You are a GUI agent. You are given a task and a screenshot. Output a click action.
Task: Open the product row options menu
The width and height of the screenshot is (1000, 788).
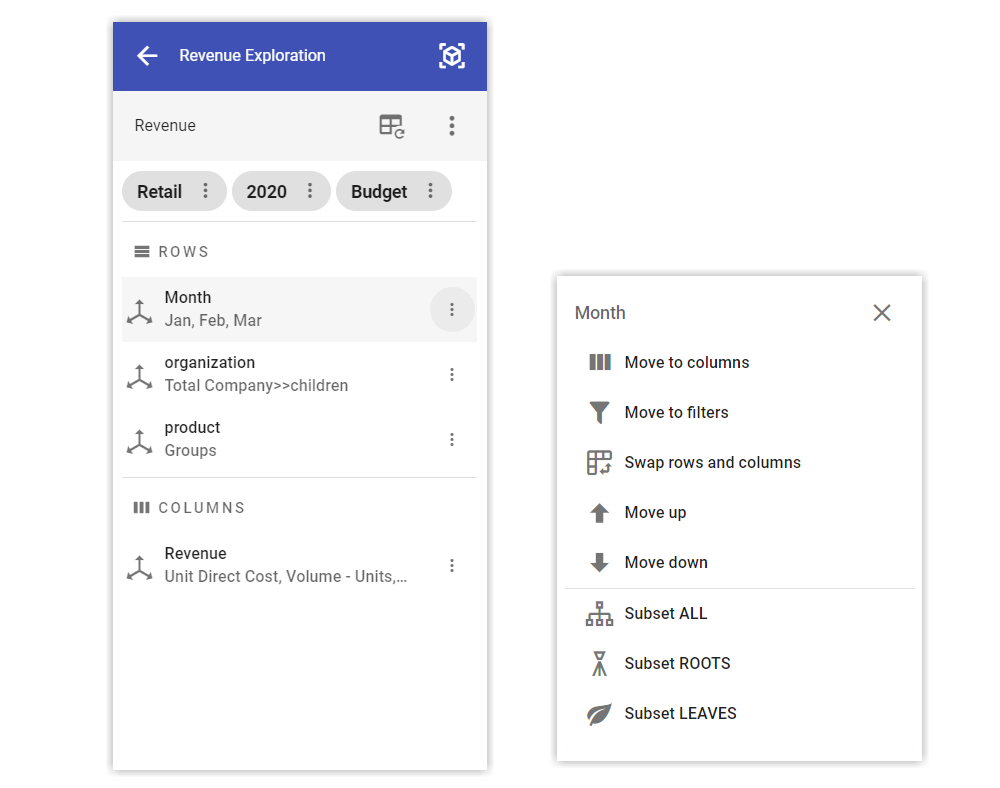point(452,440)
